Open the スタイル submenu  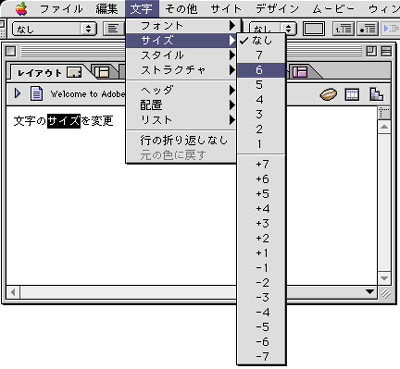tap(181, 55)
